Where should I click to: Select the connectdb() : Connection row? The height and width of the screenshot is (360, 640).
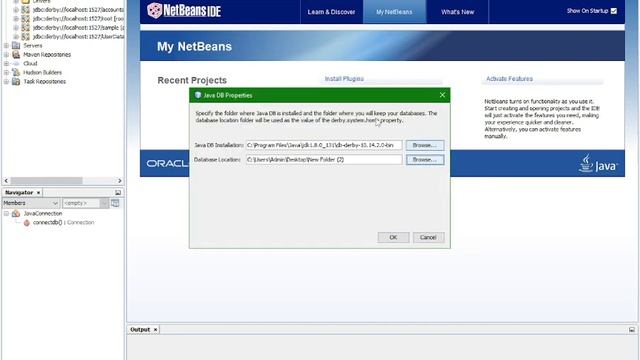64,222
